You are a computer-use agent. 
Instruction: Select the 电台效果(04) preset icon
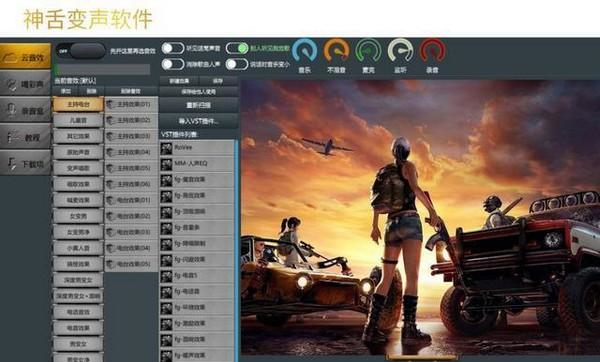111,248
